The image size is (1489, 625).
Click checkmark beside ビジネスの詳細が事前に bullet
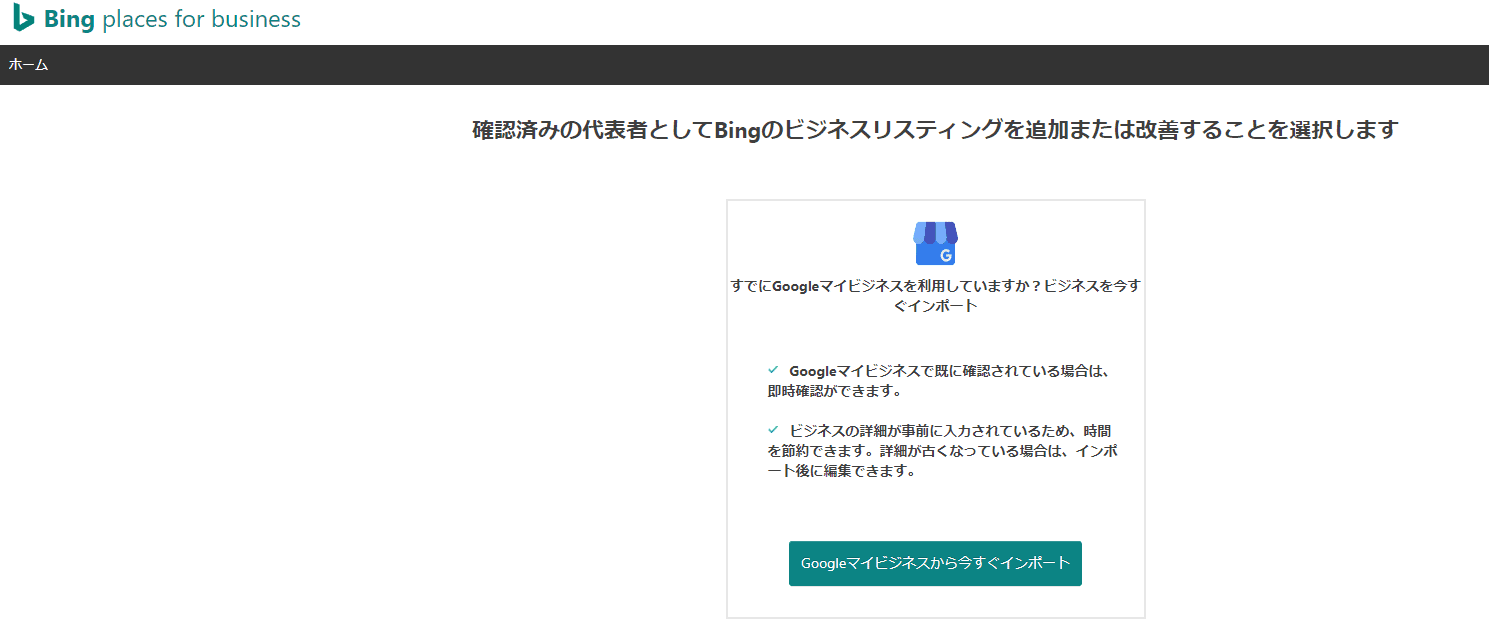773,429
